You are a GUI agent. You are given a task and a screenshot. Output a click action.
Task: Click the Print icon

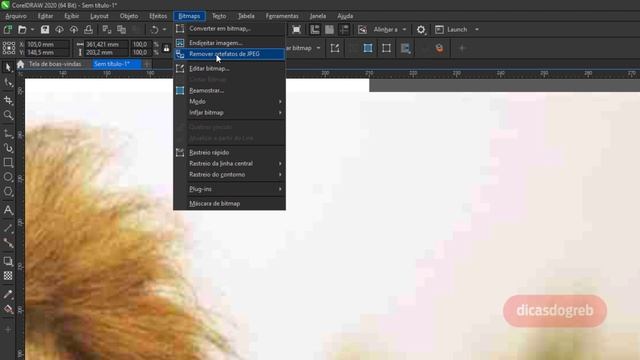(88, 29)
